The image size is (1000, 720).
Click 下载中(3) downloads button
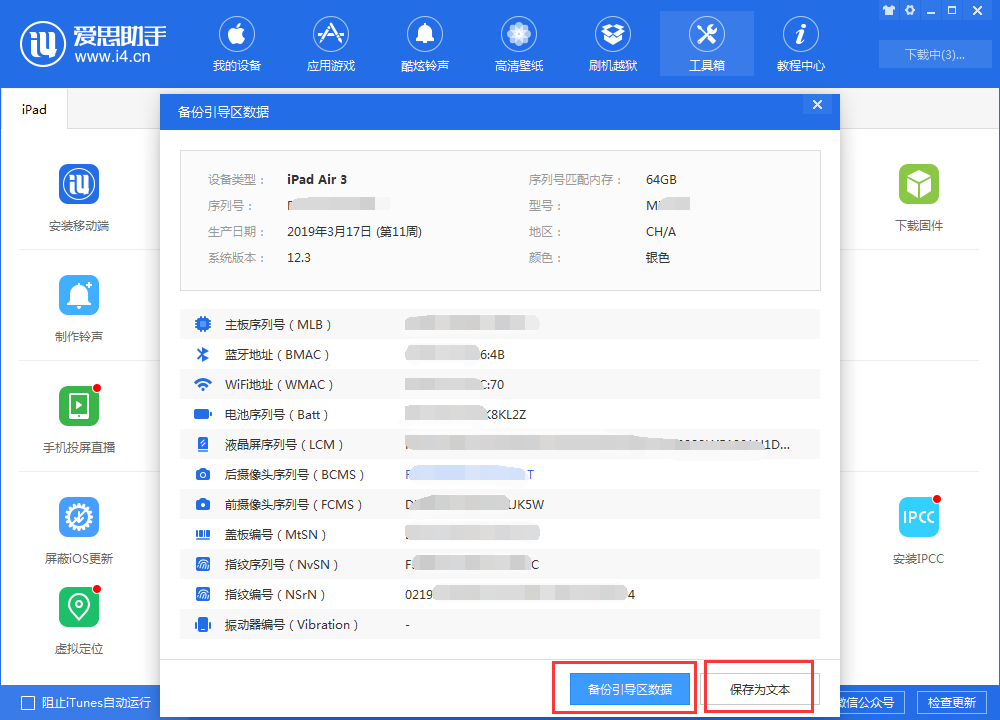(935, 54)
